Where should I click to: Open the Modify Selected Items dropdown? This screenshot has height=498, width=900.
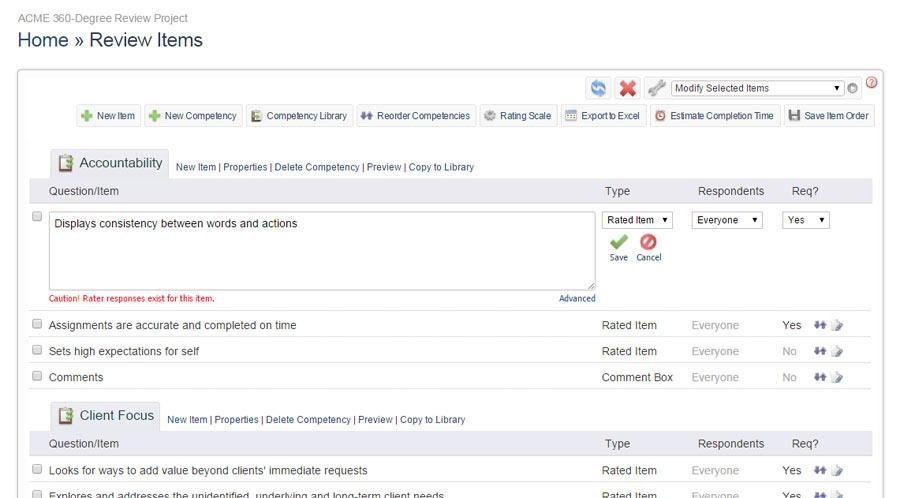point(757,88)
